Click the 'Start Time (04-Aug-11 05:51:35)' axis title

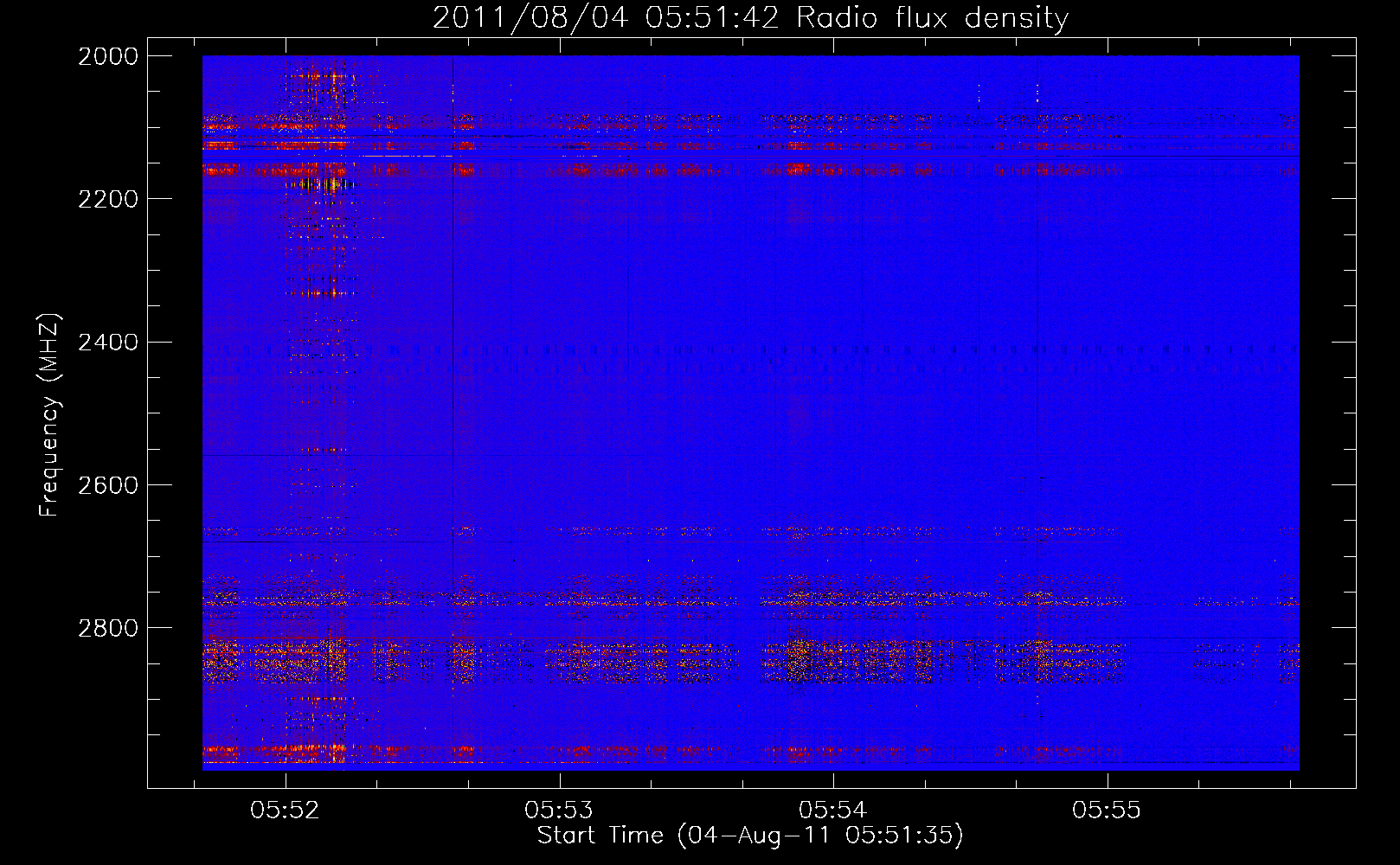click(750, 836)
